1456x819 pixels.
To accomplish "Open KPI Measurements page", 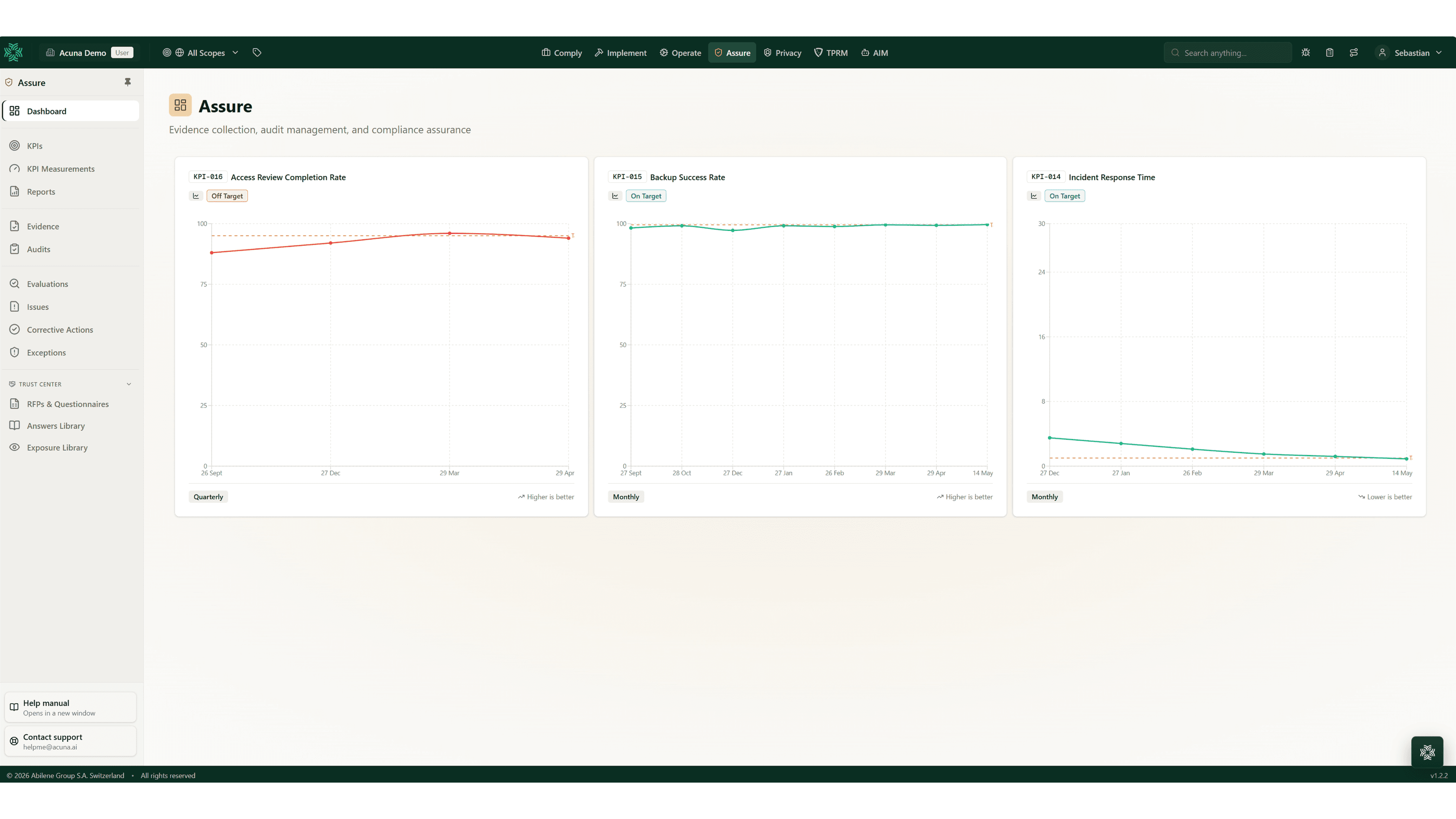I will 71,169.
